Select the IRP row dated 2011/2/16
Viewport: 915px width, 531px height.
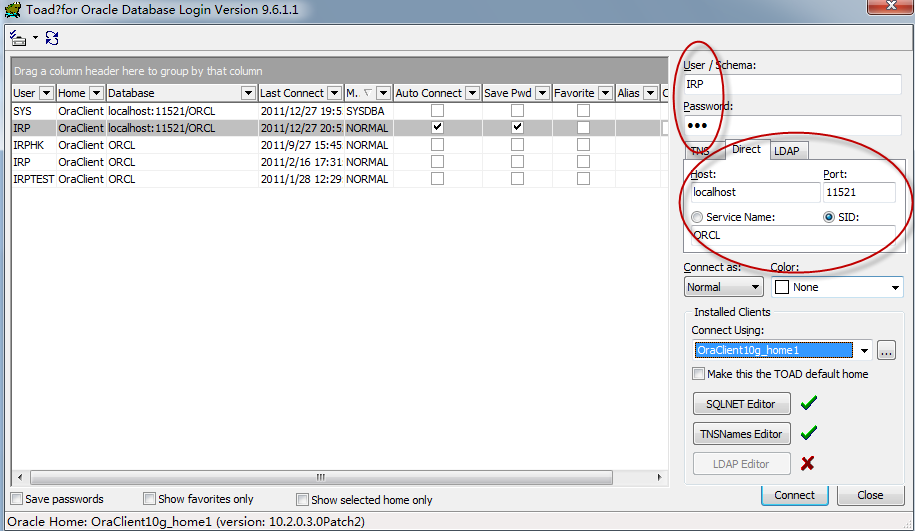click(340, 162)
